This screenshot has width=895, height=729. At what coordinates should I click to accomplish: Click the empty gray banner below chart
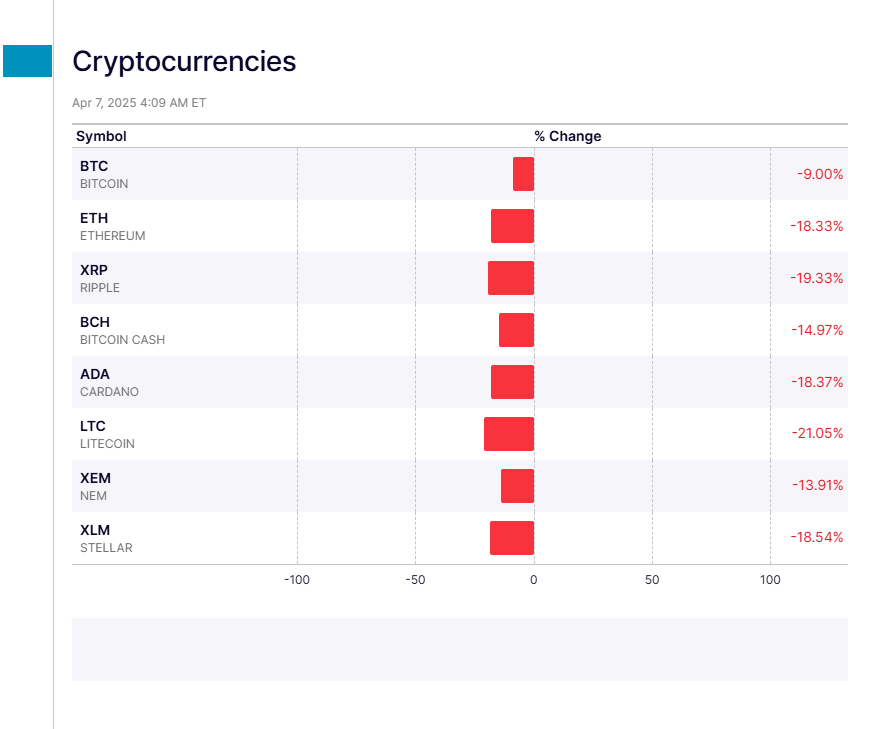click(x=459, y=649)
